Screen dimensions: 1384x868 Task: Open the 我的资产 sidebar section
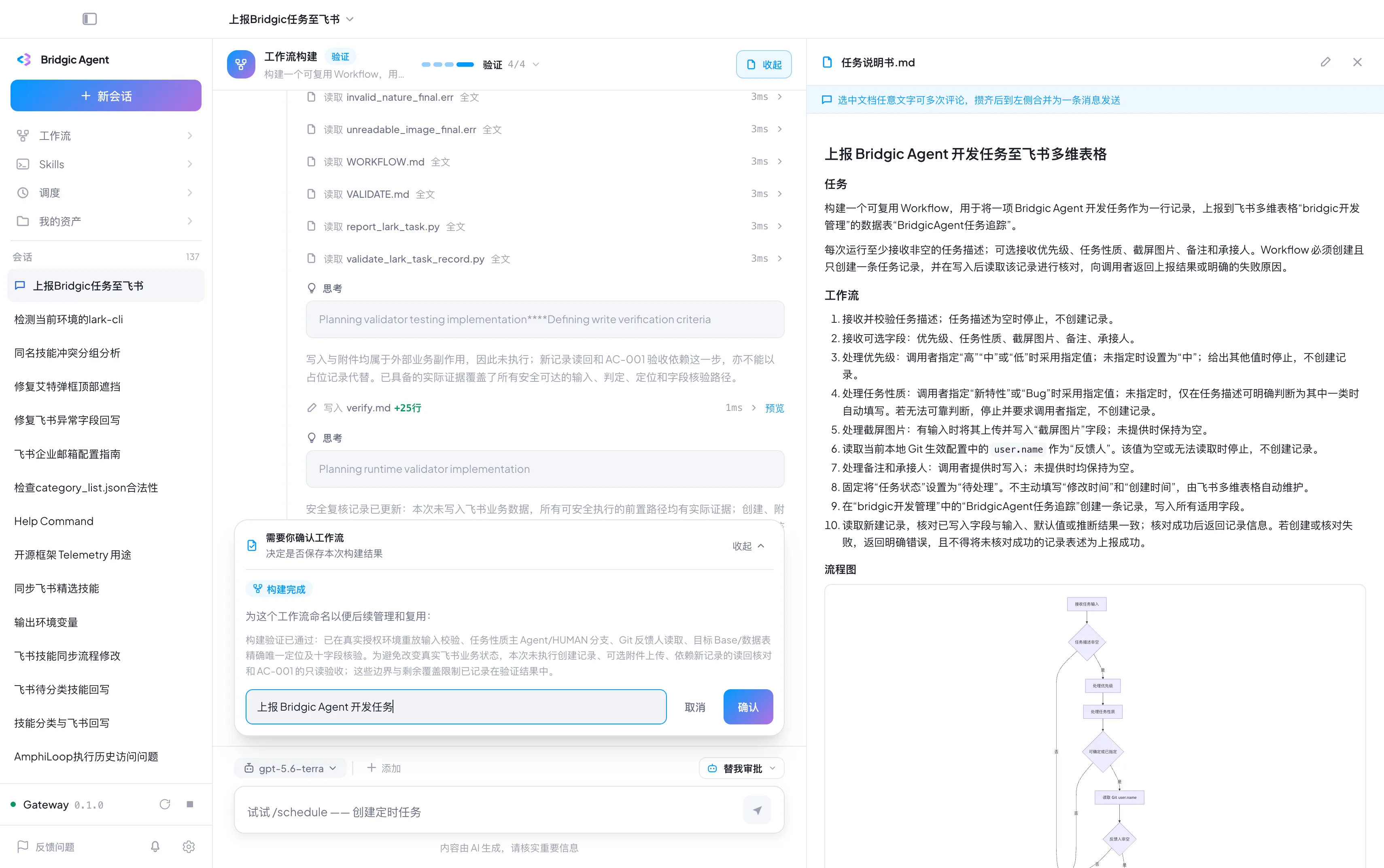[106, 221]
